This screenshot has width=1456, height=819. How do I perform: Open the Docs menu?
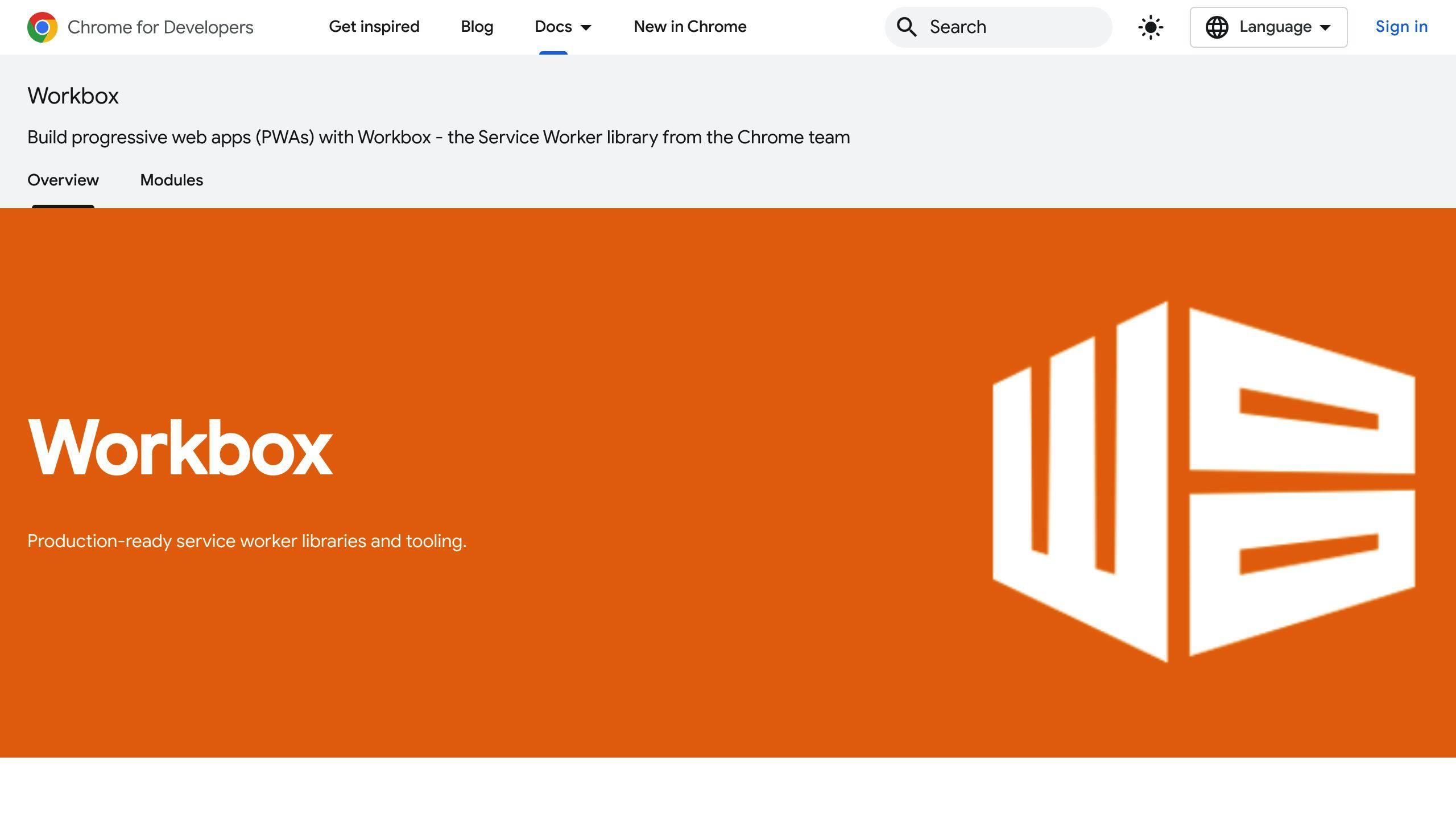coord(553,27)
